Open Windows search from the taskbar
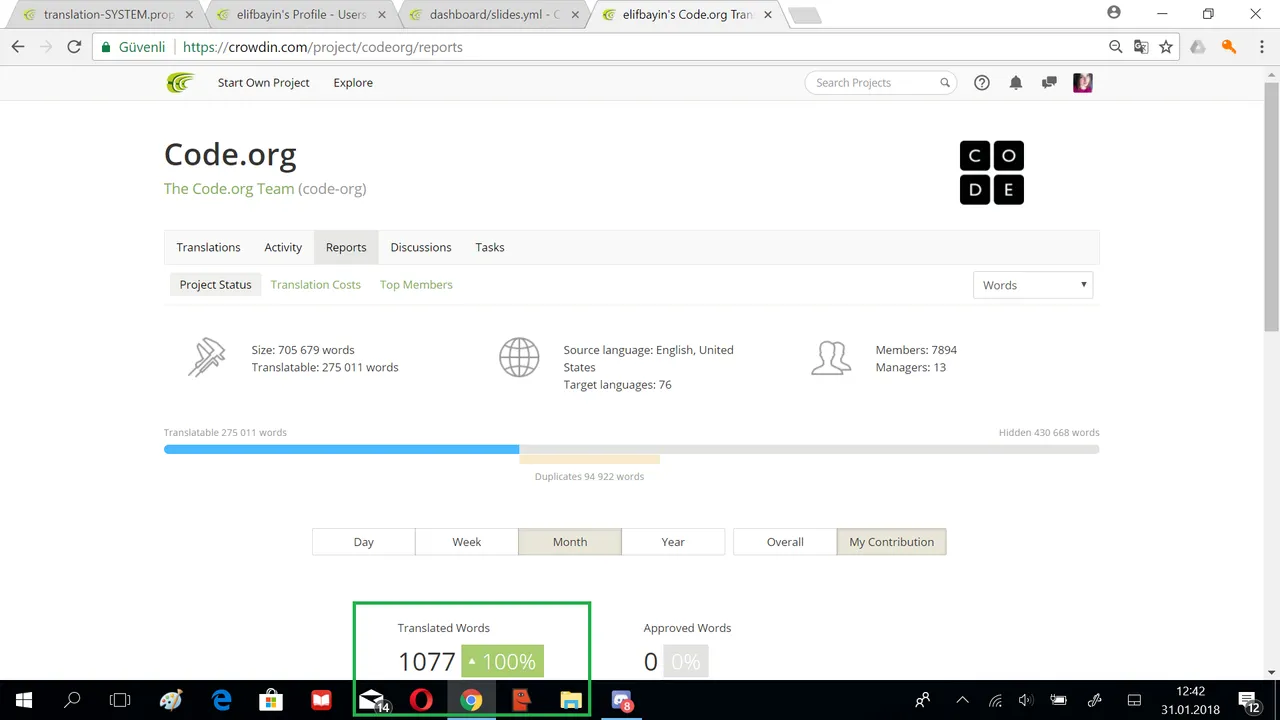 [72, 700]
